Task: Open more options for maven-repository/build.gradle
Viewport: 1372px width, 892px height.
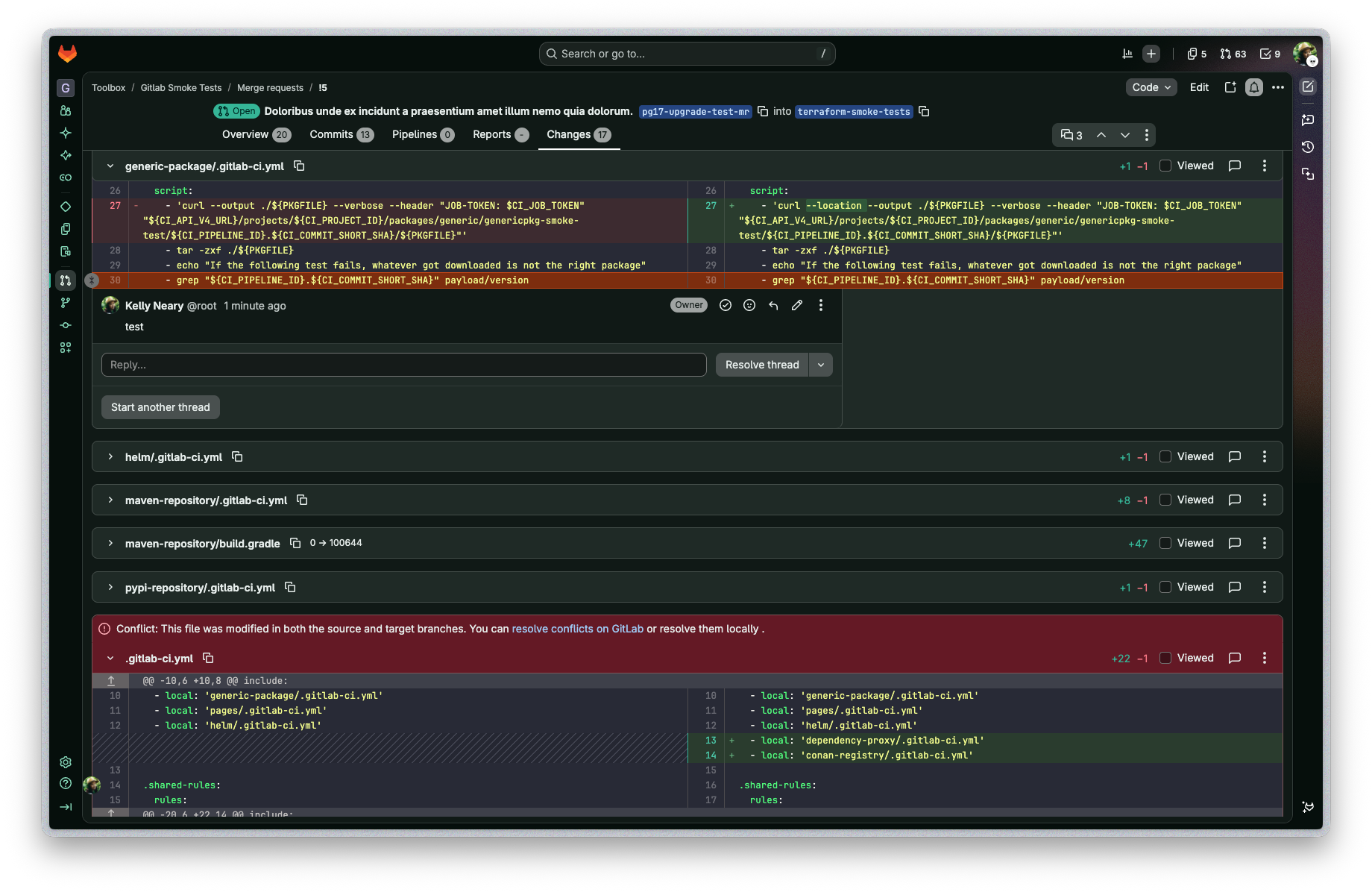Action: (x=1265, y=543)
